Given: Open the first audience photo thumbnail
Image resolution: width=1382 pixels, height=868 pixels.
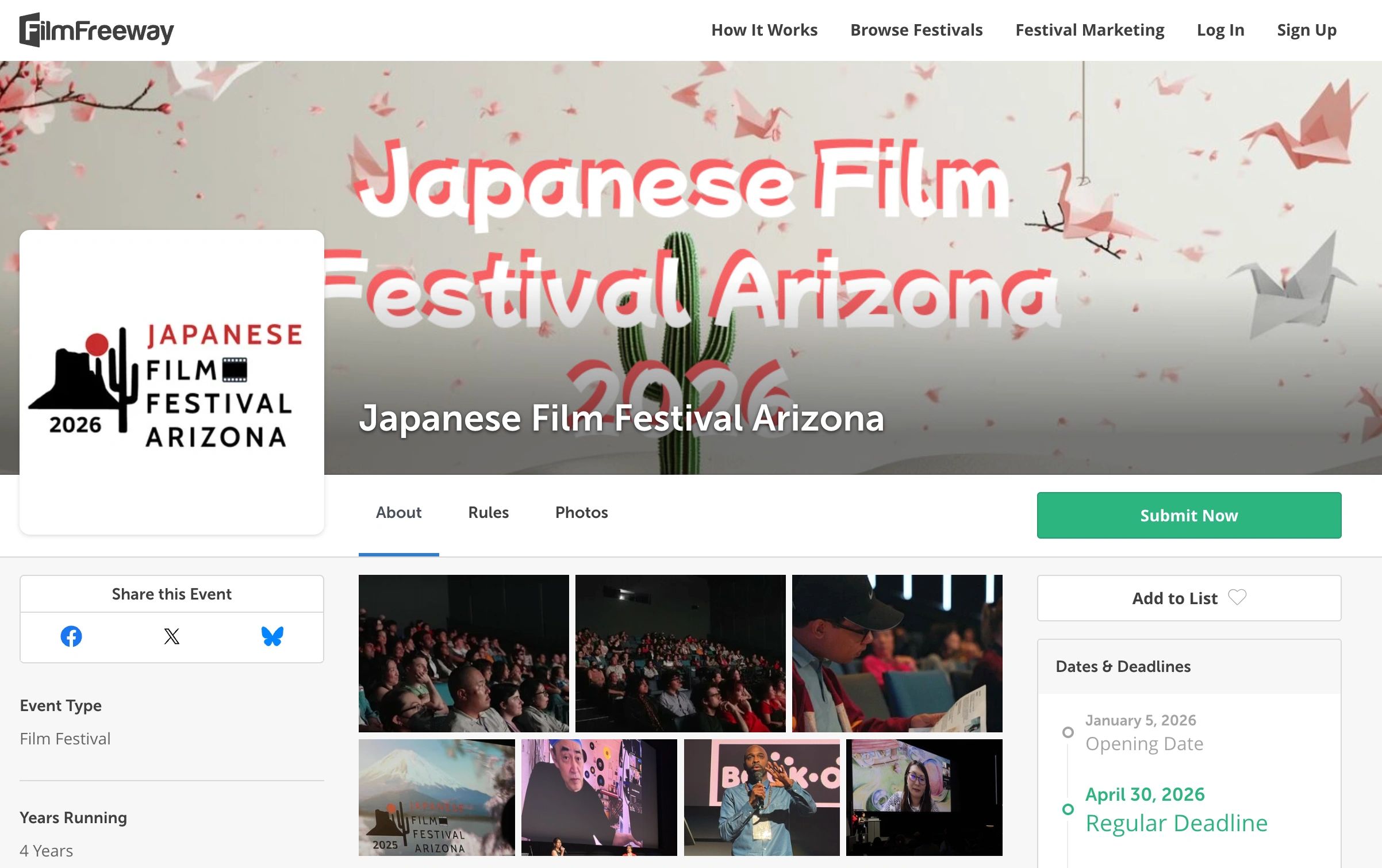Looking at the screenshot, I should click(x=463, y=653).
